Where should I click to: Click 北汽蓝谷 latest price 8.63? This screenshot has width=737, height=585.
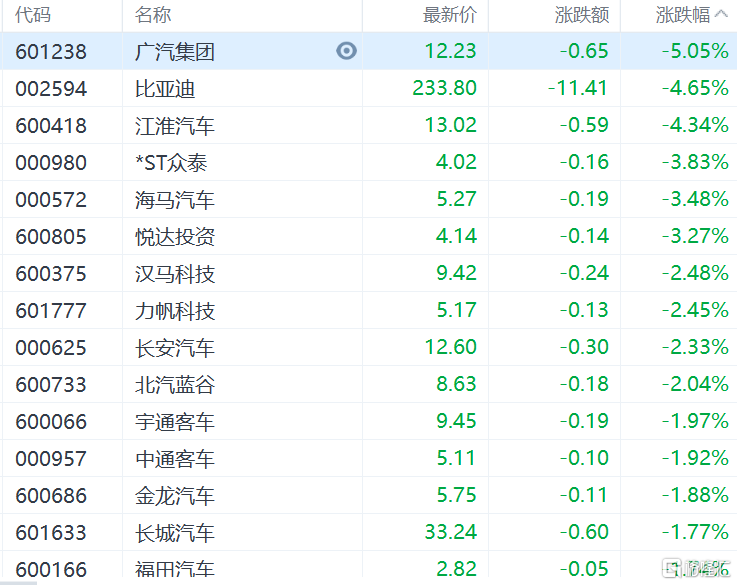[456, 384]
